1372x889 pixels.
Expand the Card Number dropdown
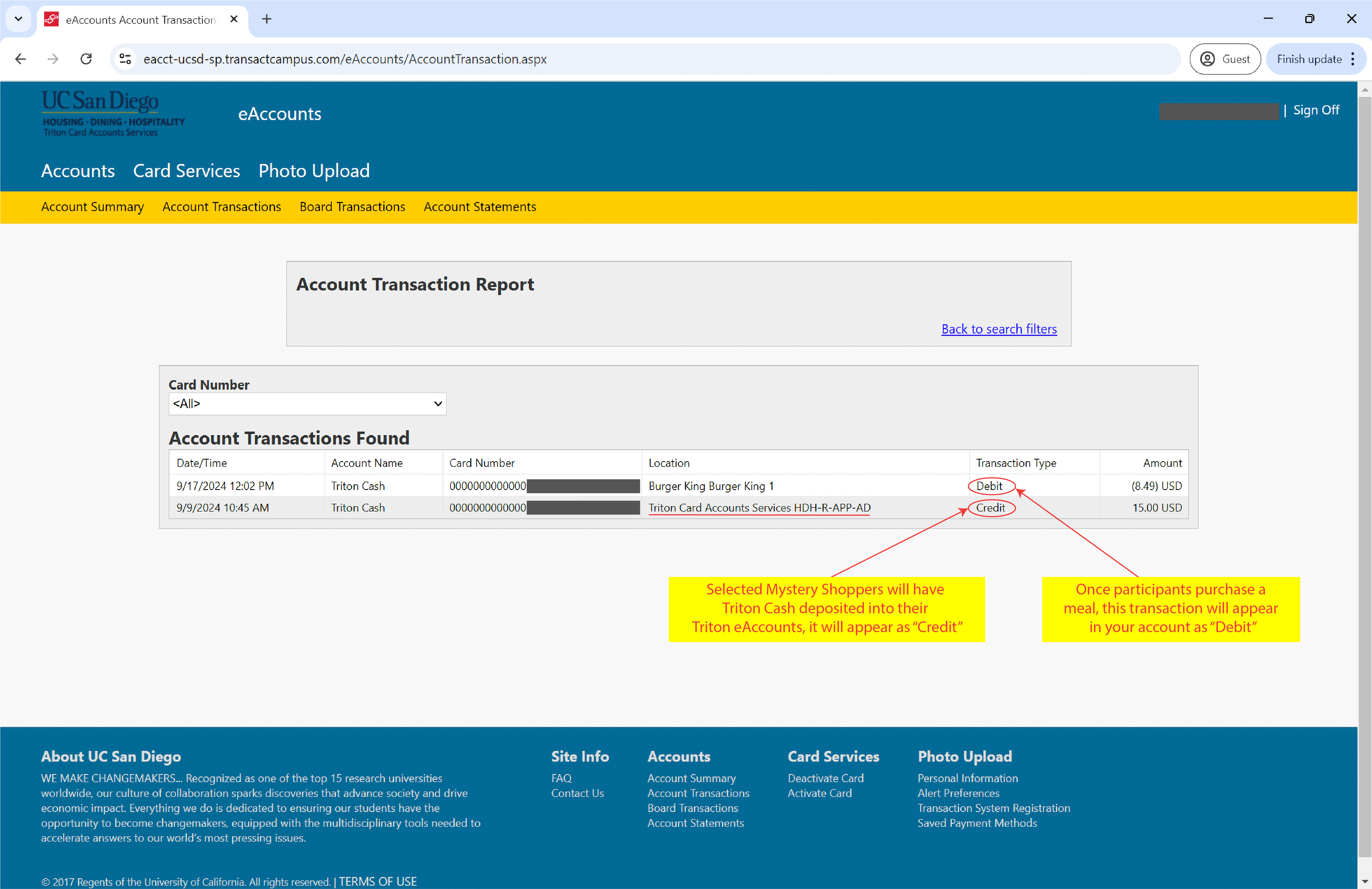[x=307, y=404]
